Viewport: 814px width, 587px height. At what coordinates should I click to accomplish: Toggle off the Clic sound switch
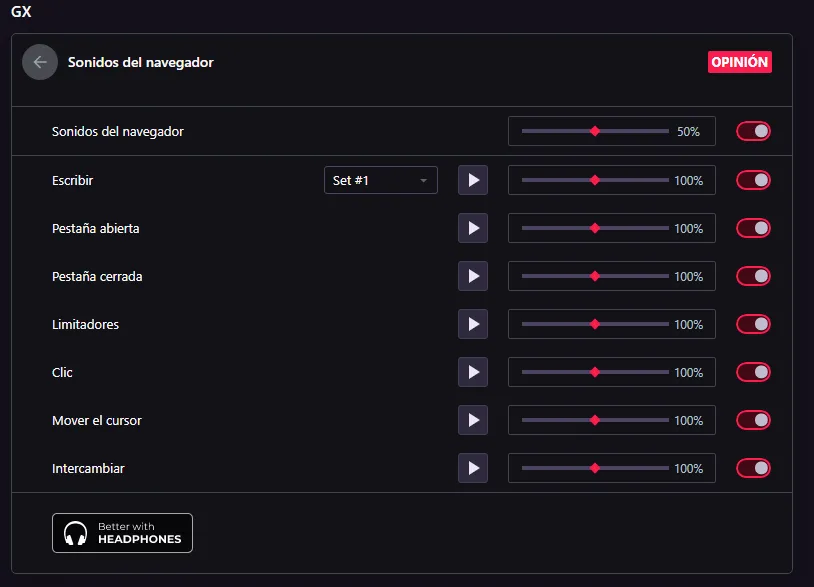click(x=753, y=372)
